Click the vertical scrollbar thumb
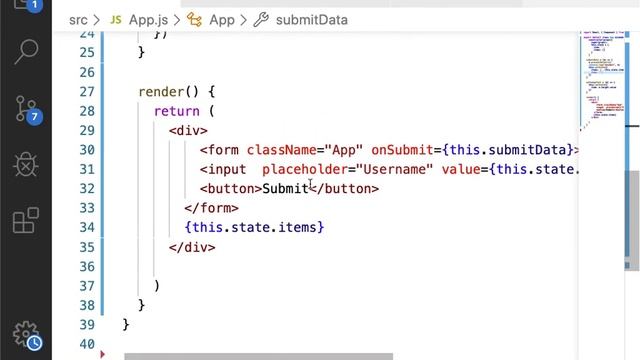The width and height of the screenshot is (640, 360). pyautogui.click(x=632, y=220)
